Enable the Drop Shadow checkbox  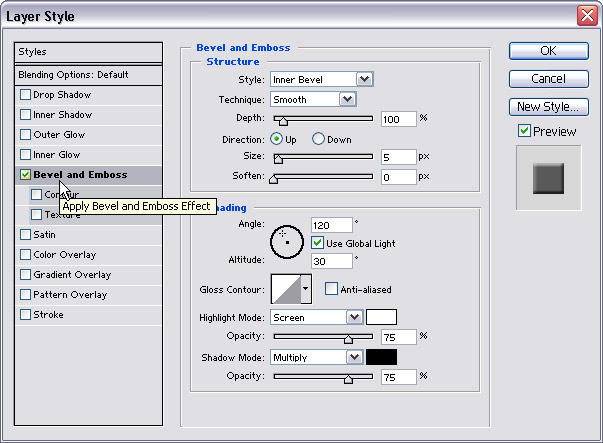click(x=25, y=95)
